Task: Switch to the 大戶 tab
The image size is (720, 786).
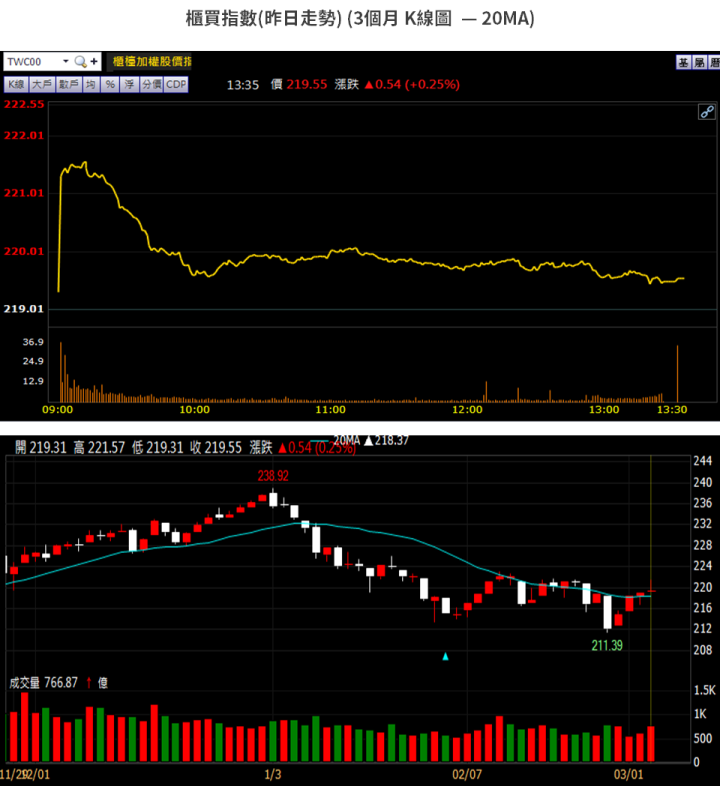Action: (42, 84)
